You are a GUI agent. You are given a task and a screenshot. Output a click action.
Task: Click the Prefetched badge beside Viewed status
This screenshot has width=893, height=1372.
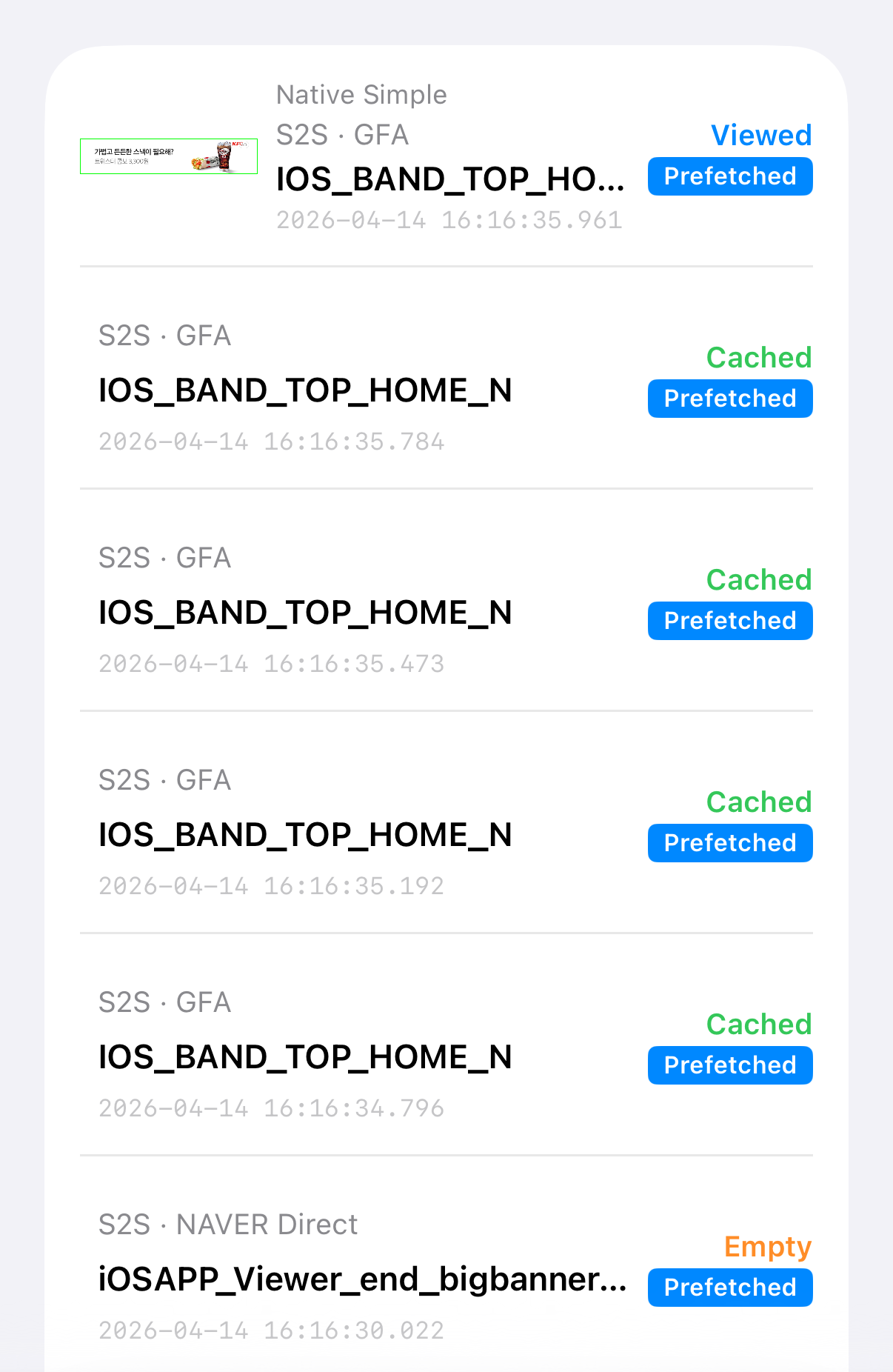pos(729,177)
